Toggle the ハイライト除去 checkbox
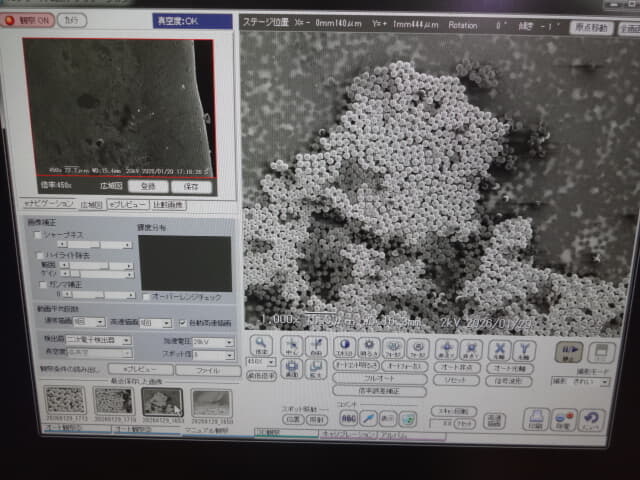 (38, 256)
